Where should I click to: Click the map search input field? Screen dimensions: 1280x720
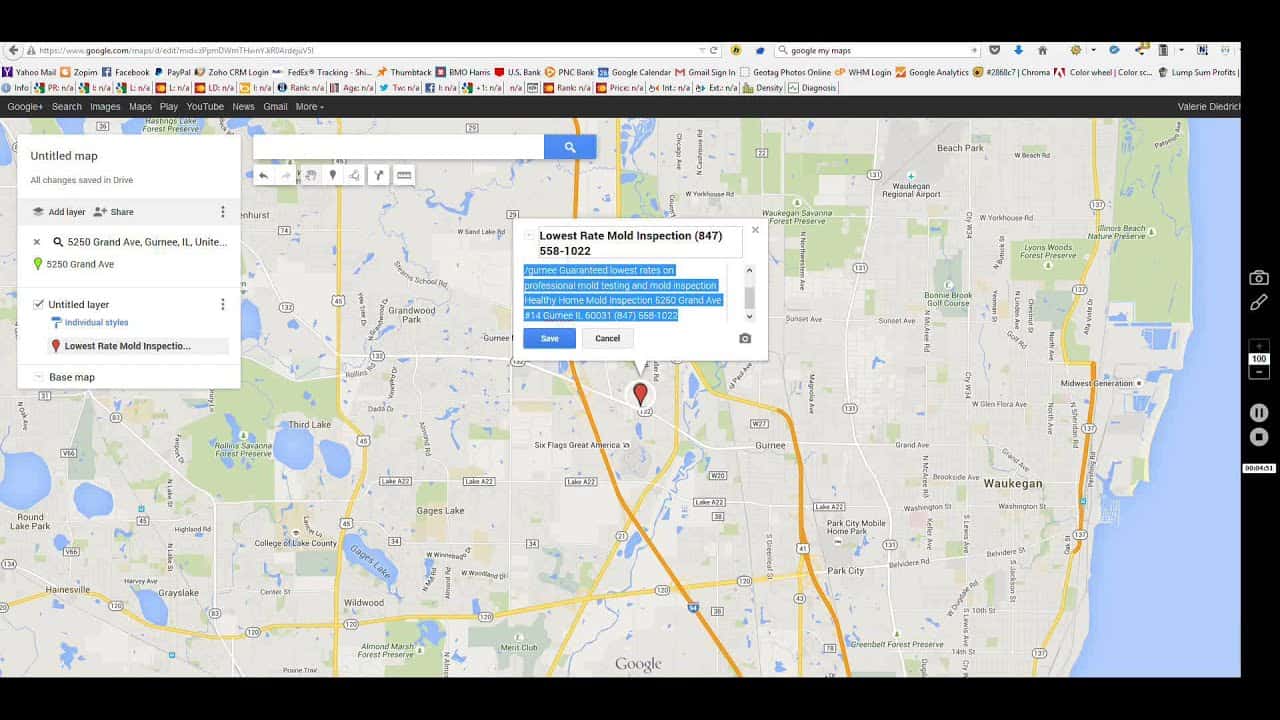[x=398, y=147]
